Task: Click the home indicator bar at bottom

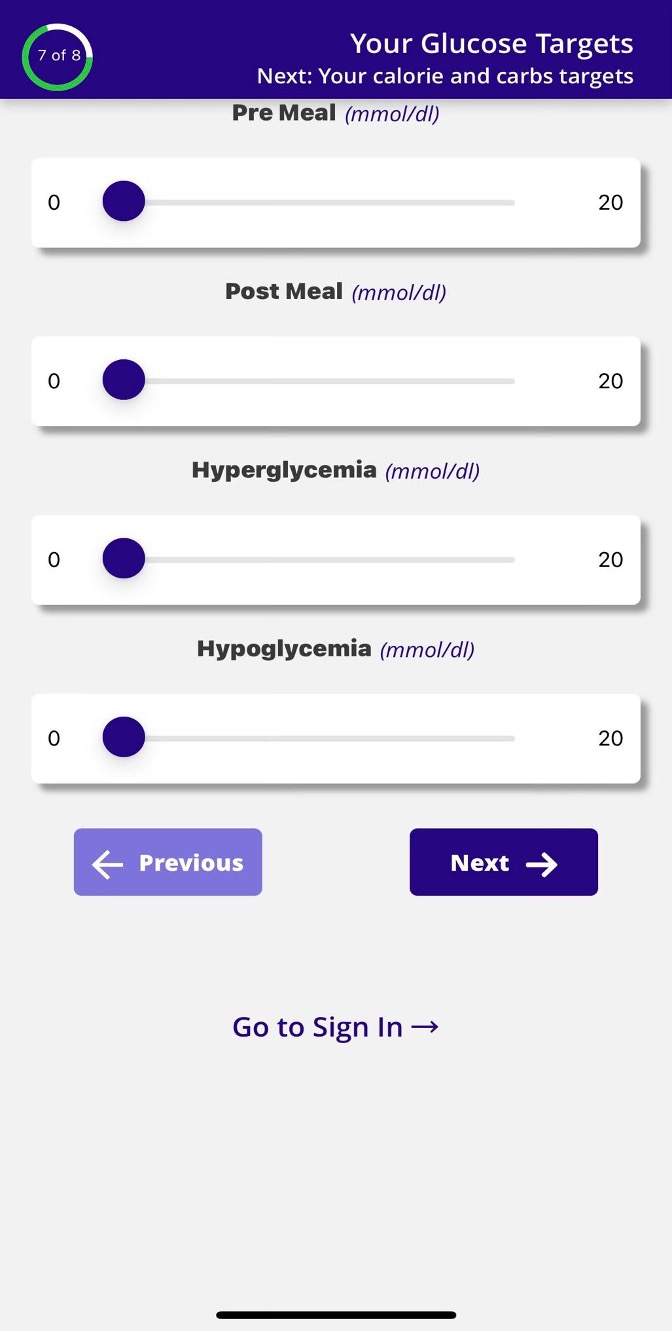Action: (336, 1314)
